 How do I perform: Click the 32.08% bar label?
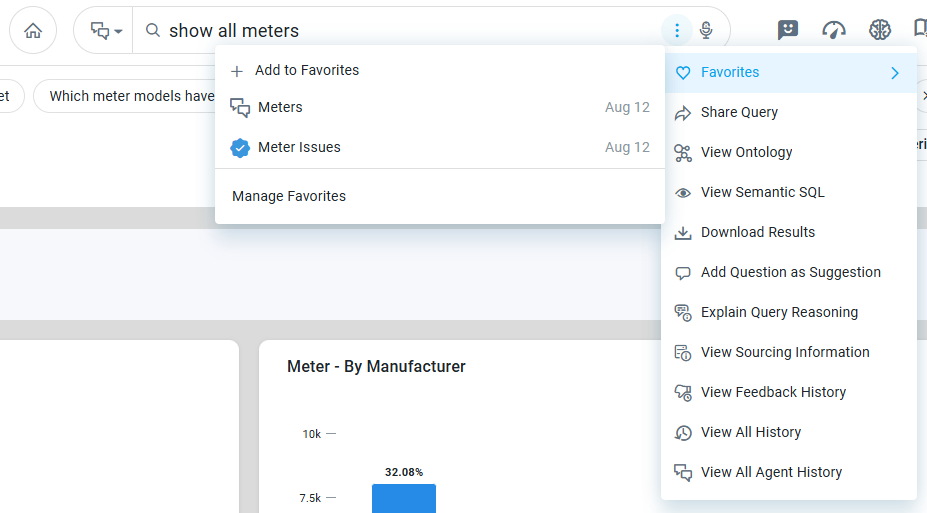tap(404, 472)
